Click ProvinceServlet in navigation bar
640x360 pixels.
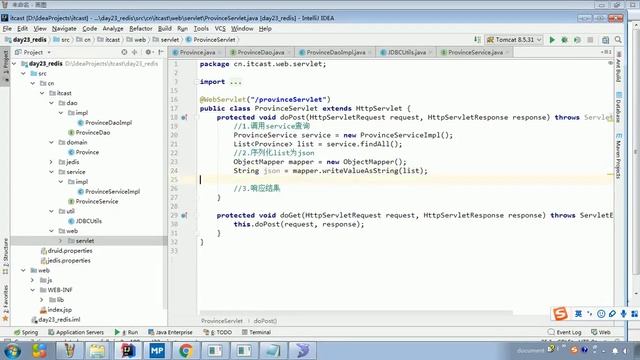[214, 40]
